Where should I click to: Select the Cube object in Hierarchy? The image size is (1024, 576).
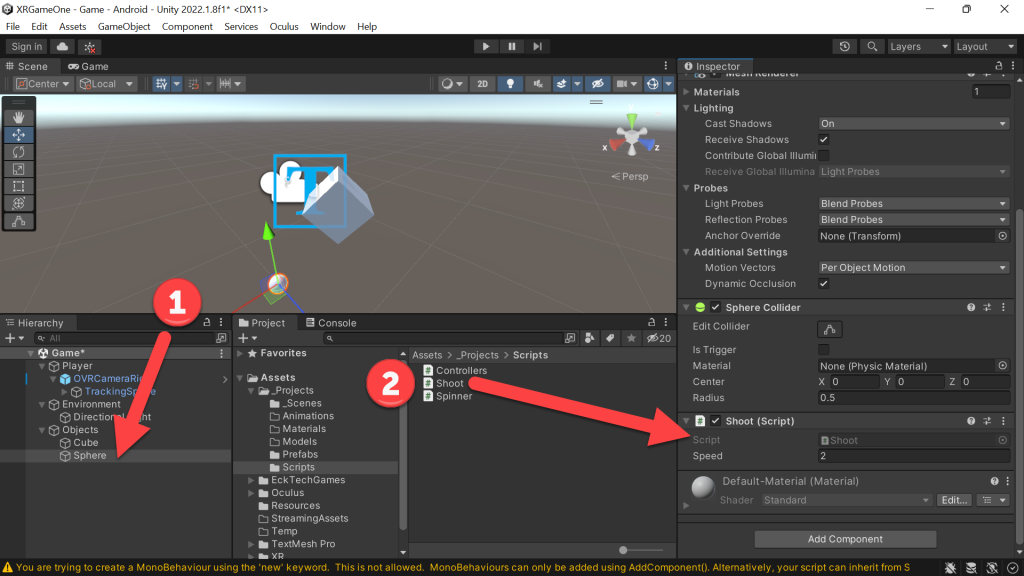click(x=86, y=443)
